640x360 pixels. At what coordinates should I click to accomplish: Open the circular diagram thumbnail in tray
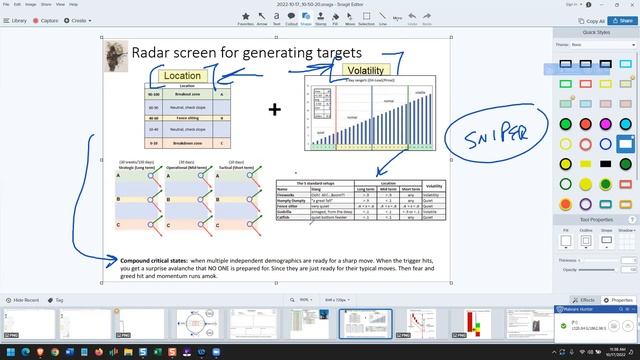tap(197, 324)
